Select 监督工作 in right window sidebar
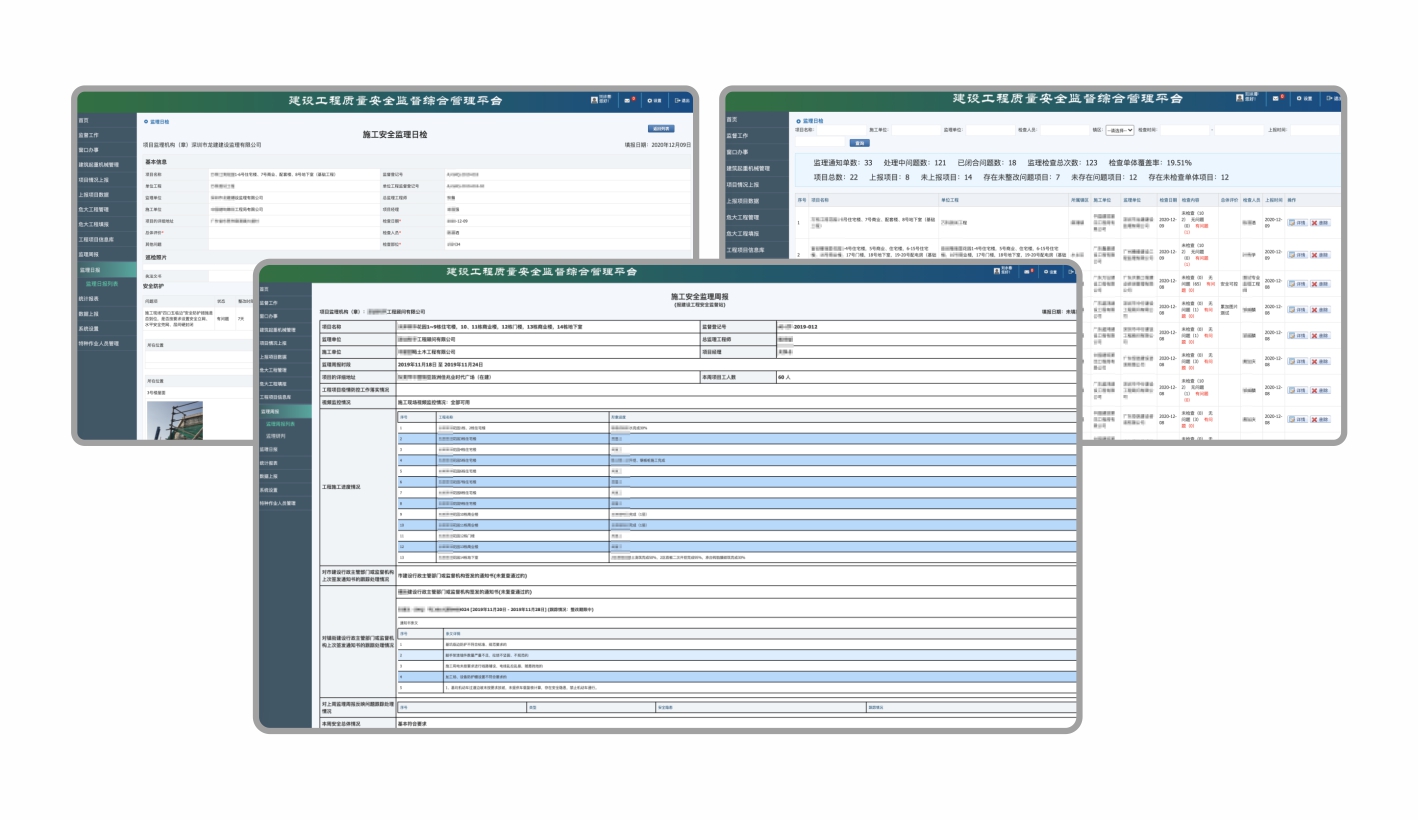 (739, 135)
